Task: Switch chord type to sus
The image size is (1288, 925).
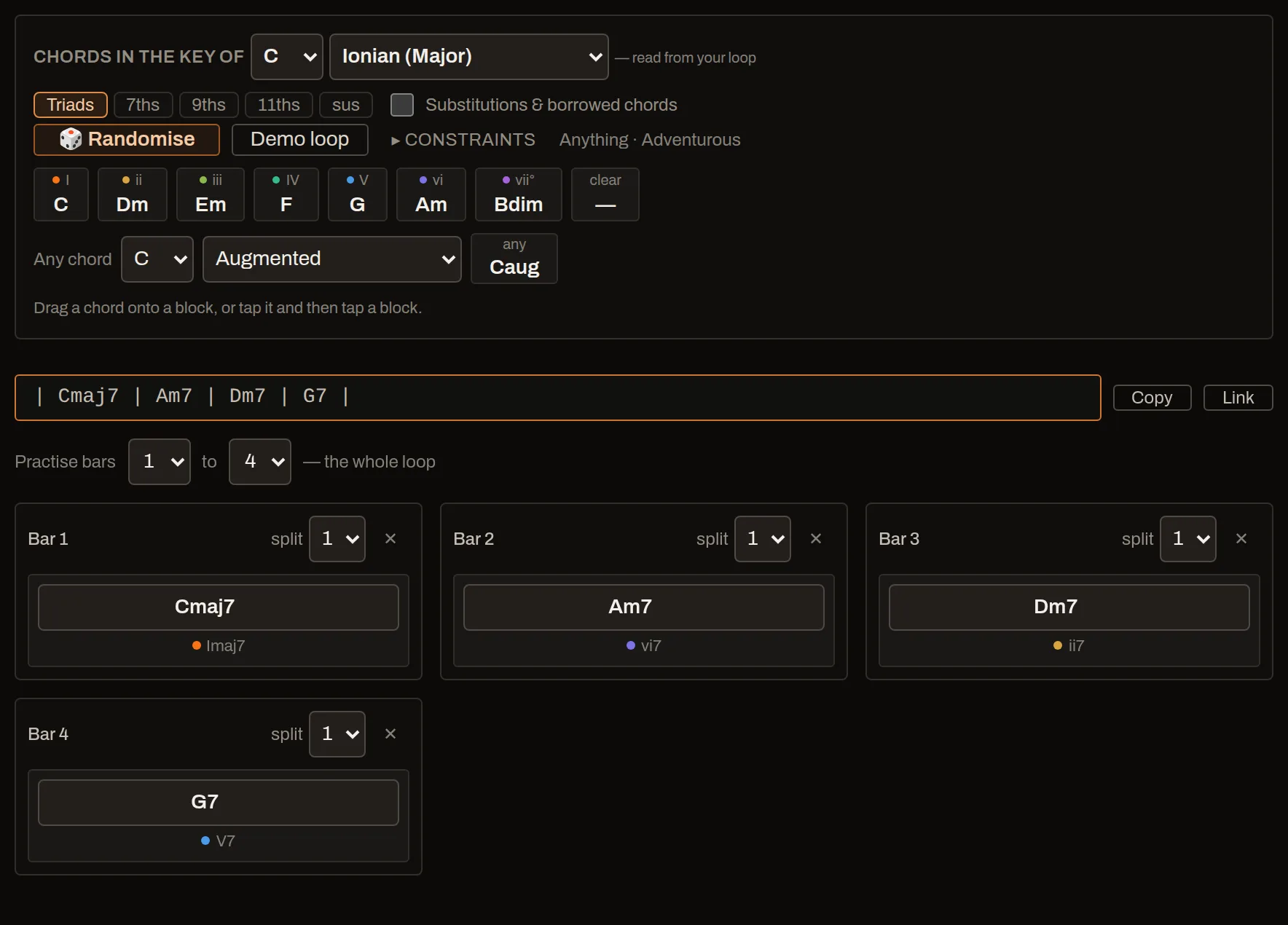Action: tap(346, 105)
